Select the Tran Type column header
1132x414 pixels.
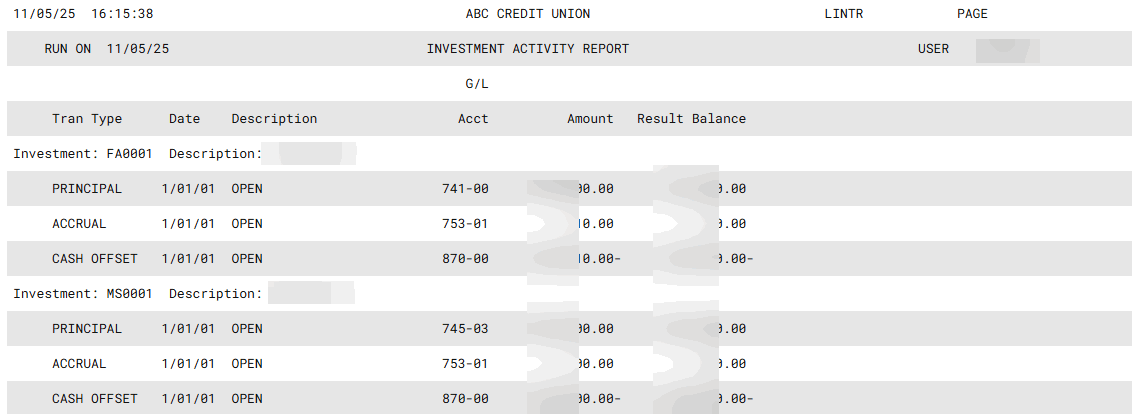(x=87, y=119)
